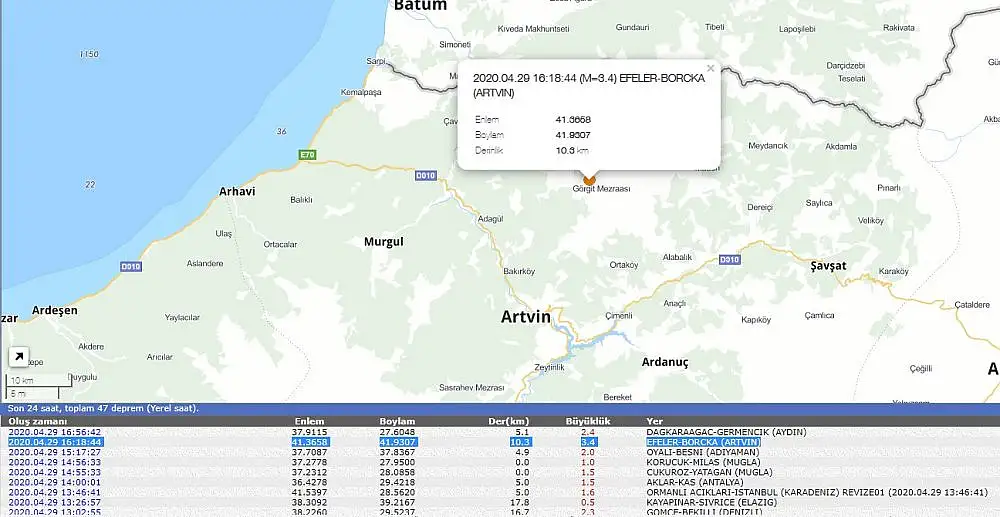
Task: Select the Büyüklük column header
Action: tap(588, 421)
